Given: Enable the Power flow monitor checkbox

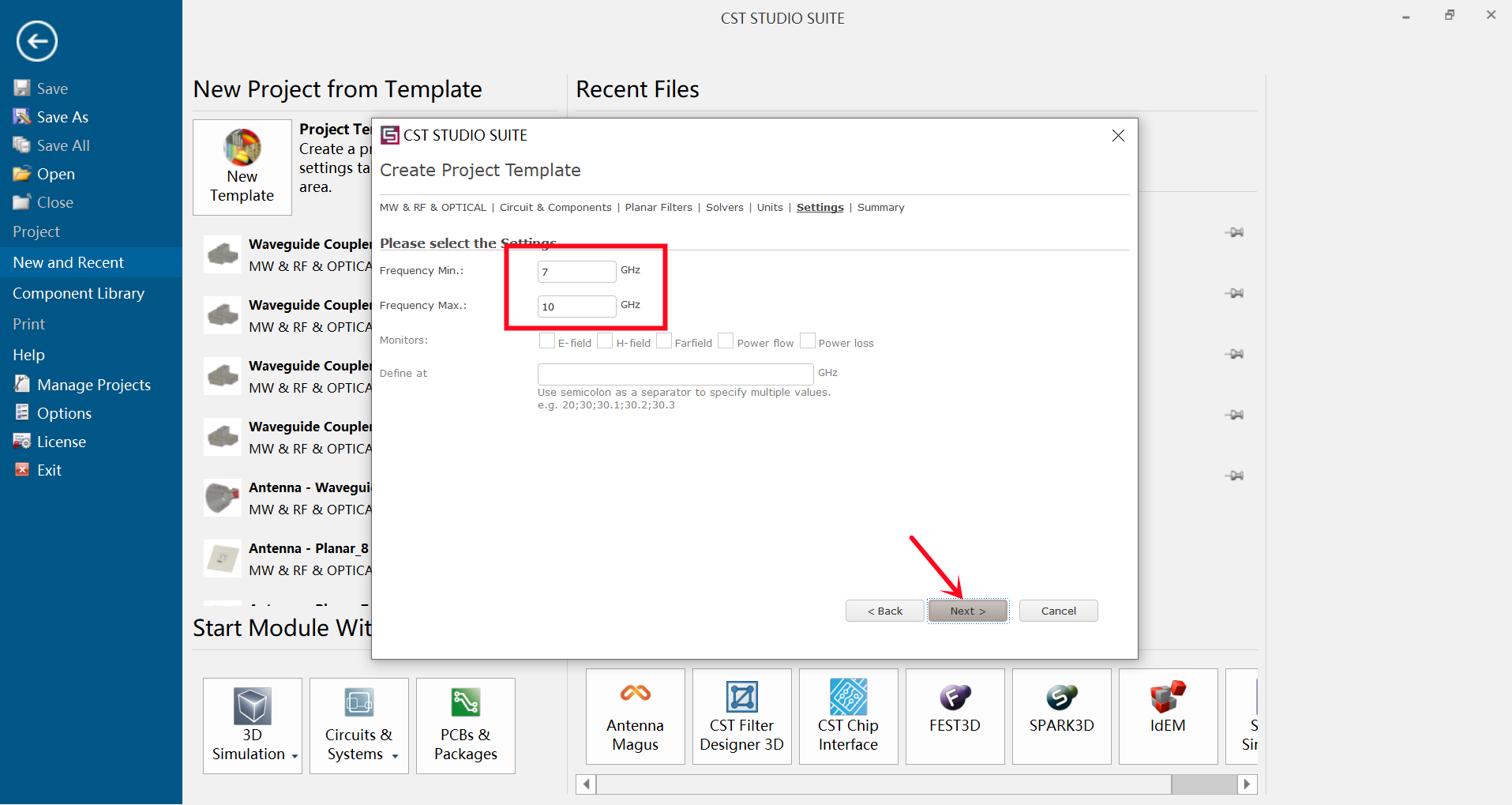Looking at the screenshot, I should coord(726,340).
